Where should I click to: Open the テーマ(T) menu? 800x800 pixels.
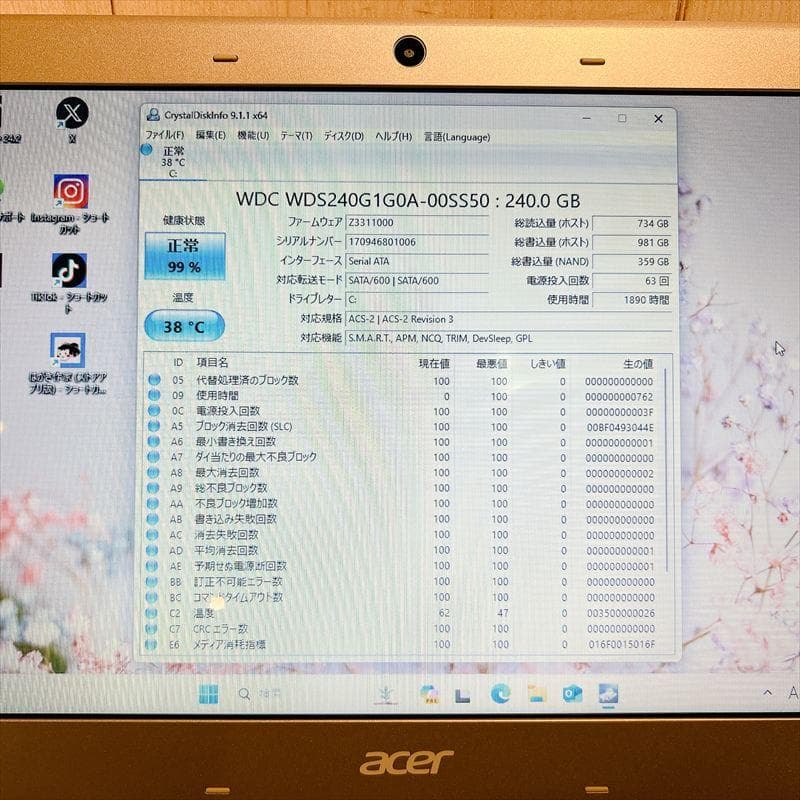click(296, 136)
